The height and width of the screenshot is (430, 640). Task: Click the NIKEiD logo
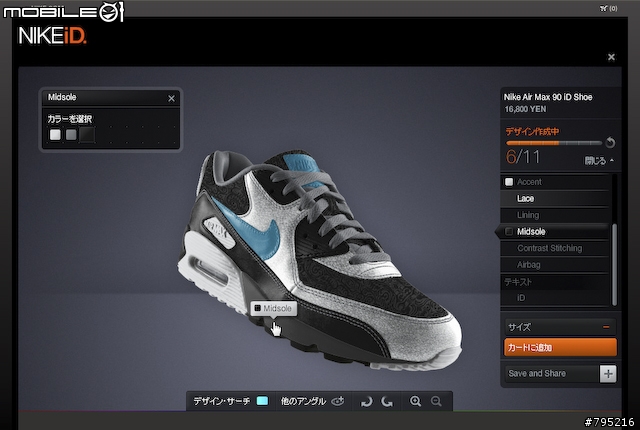click(x=52, y=36)
